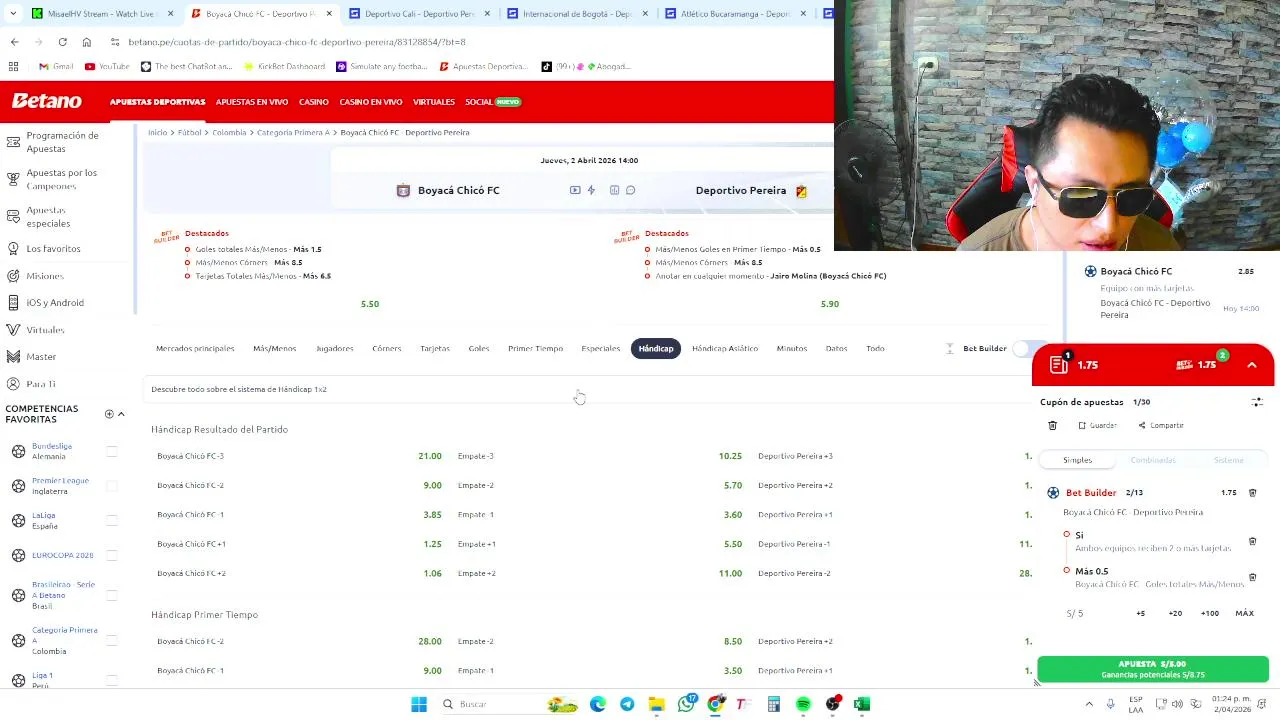Set stake to MÁX
The height and width of the screenshot is (720, 1280).
point(1244,613)
